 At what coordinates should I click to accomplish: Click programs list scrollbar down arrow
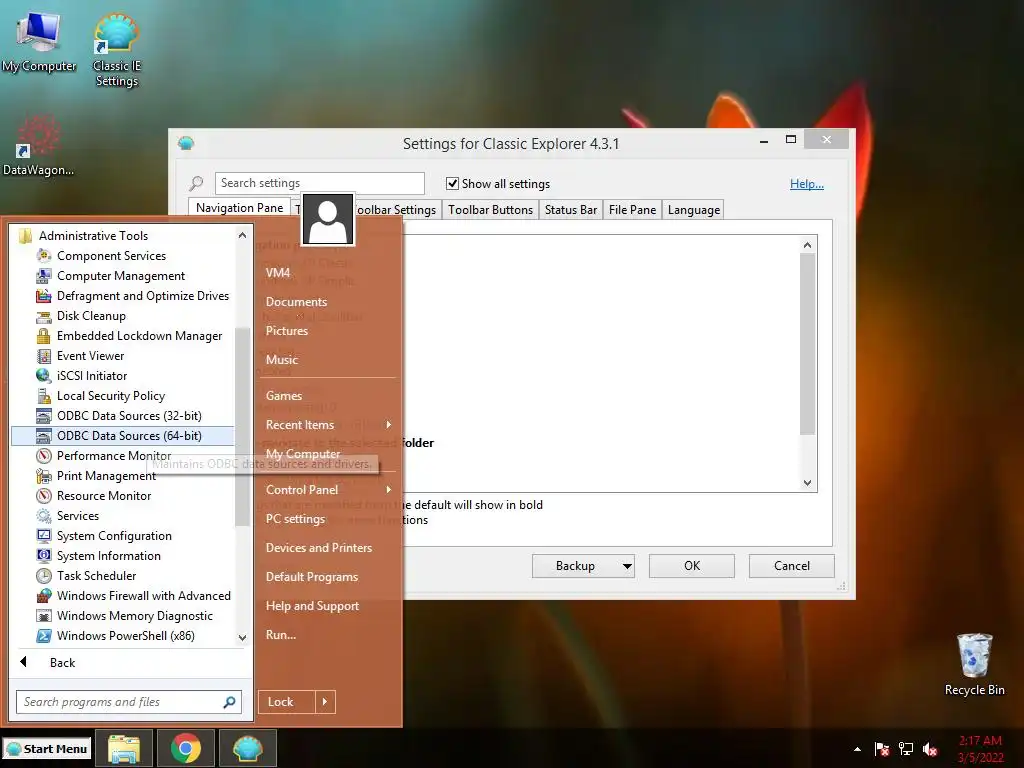tap(242, 637)
